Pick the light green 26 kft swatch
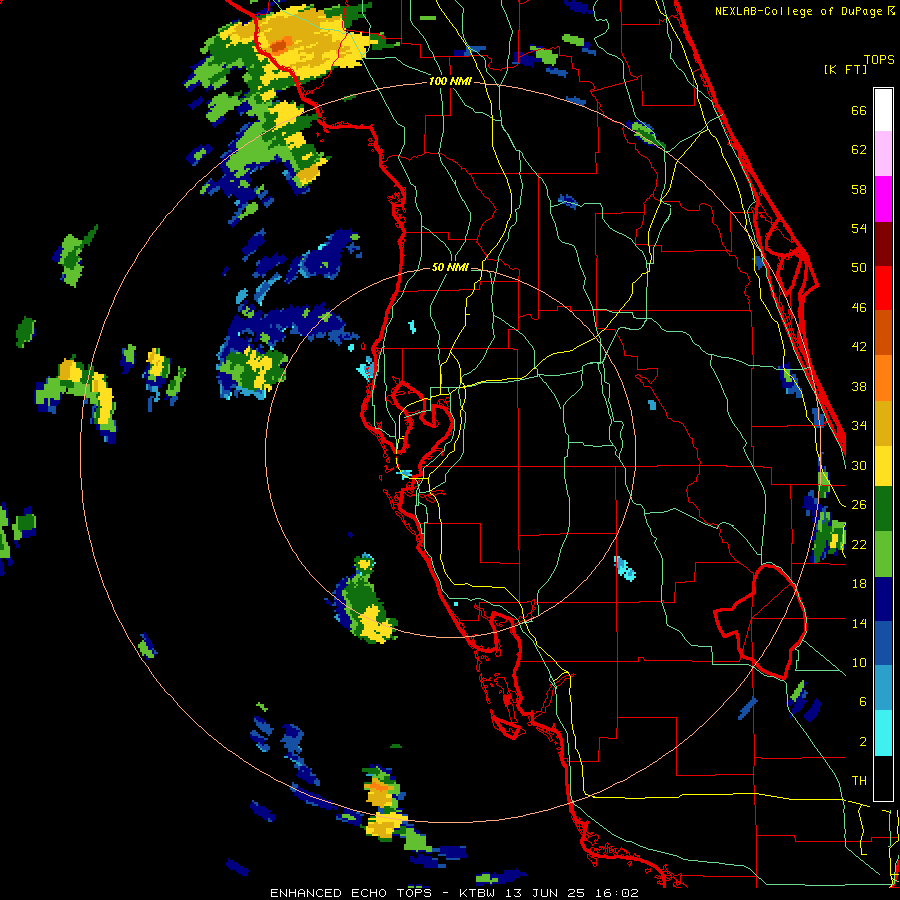The image size is (900, 900). point(883,554)
